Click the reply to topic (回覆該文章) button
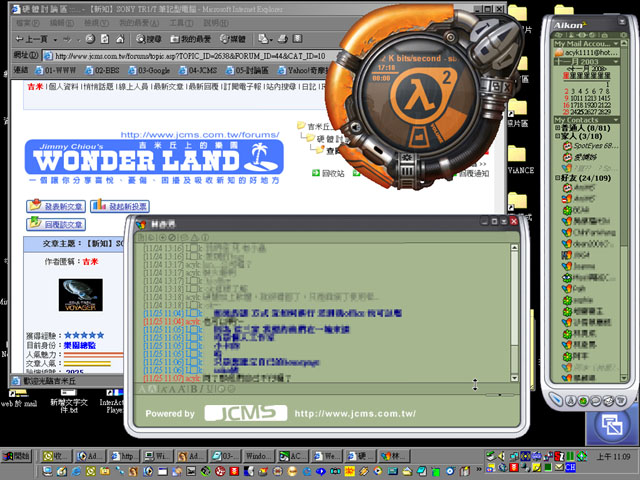The width and height of the screenshot is (640, 480). (x=56, y=224)
